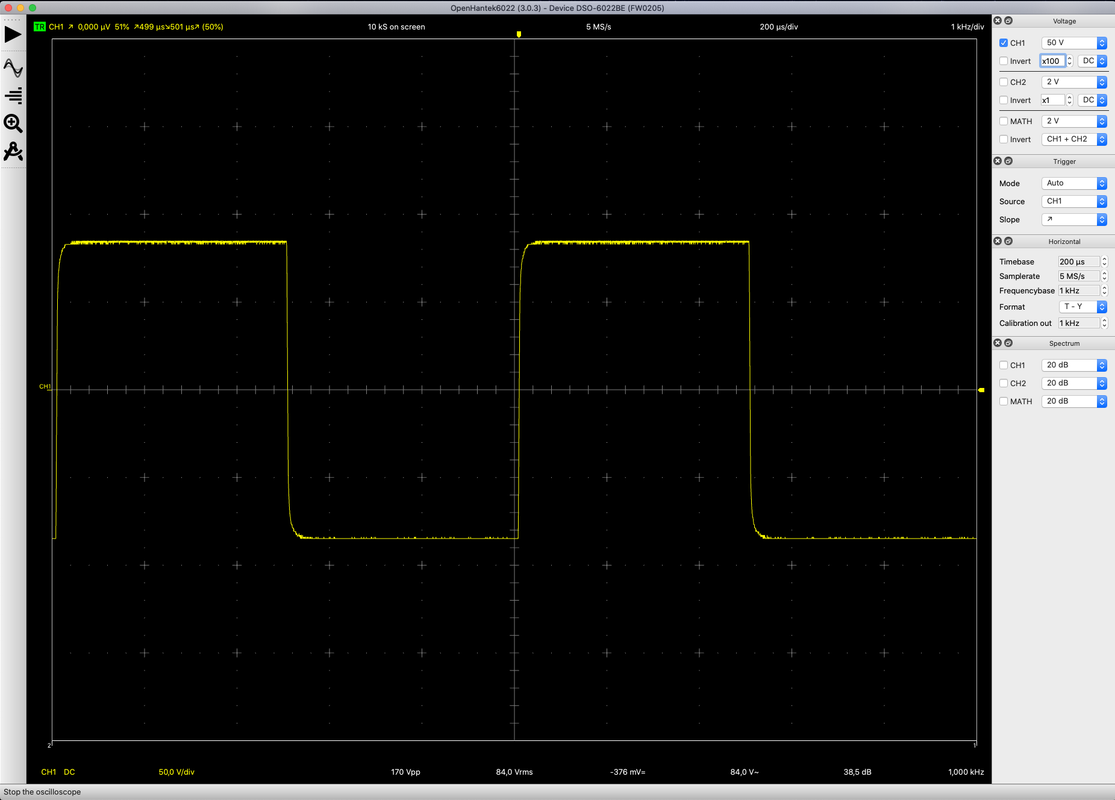Click the Samplerate 5 MS/s field

click(x=1079, y=276)
